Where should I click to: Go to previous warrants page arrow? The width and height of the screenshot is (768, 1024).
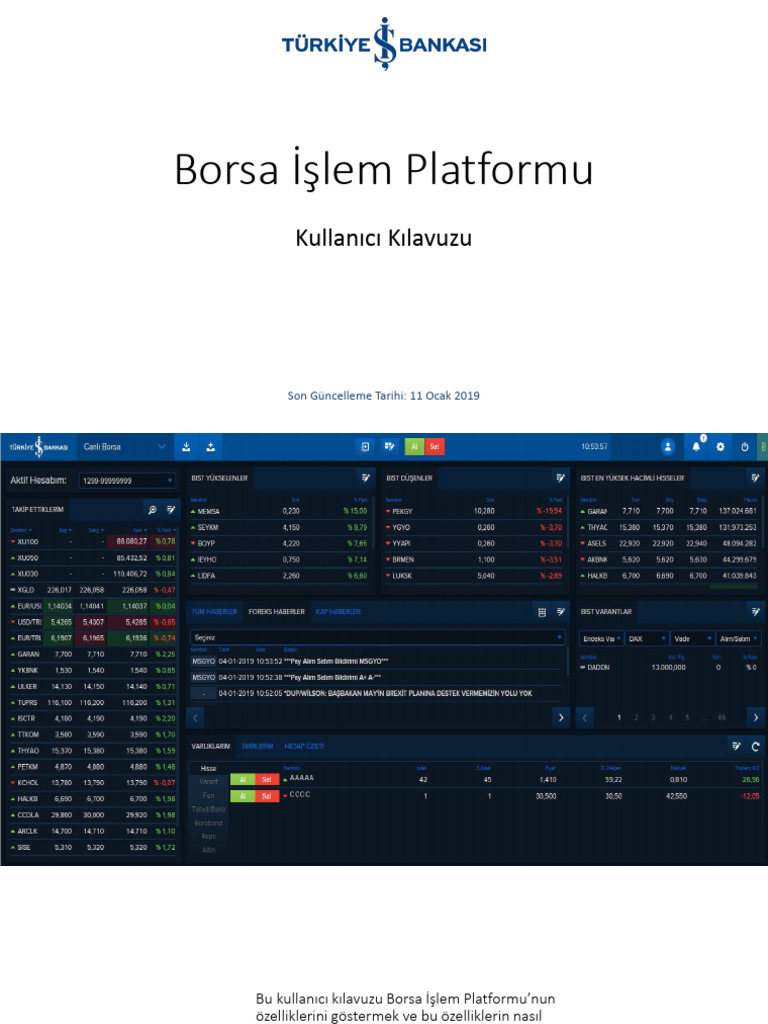[x=585, y=717]
